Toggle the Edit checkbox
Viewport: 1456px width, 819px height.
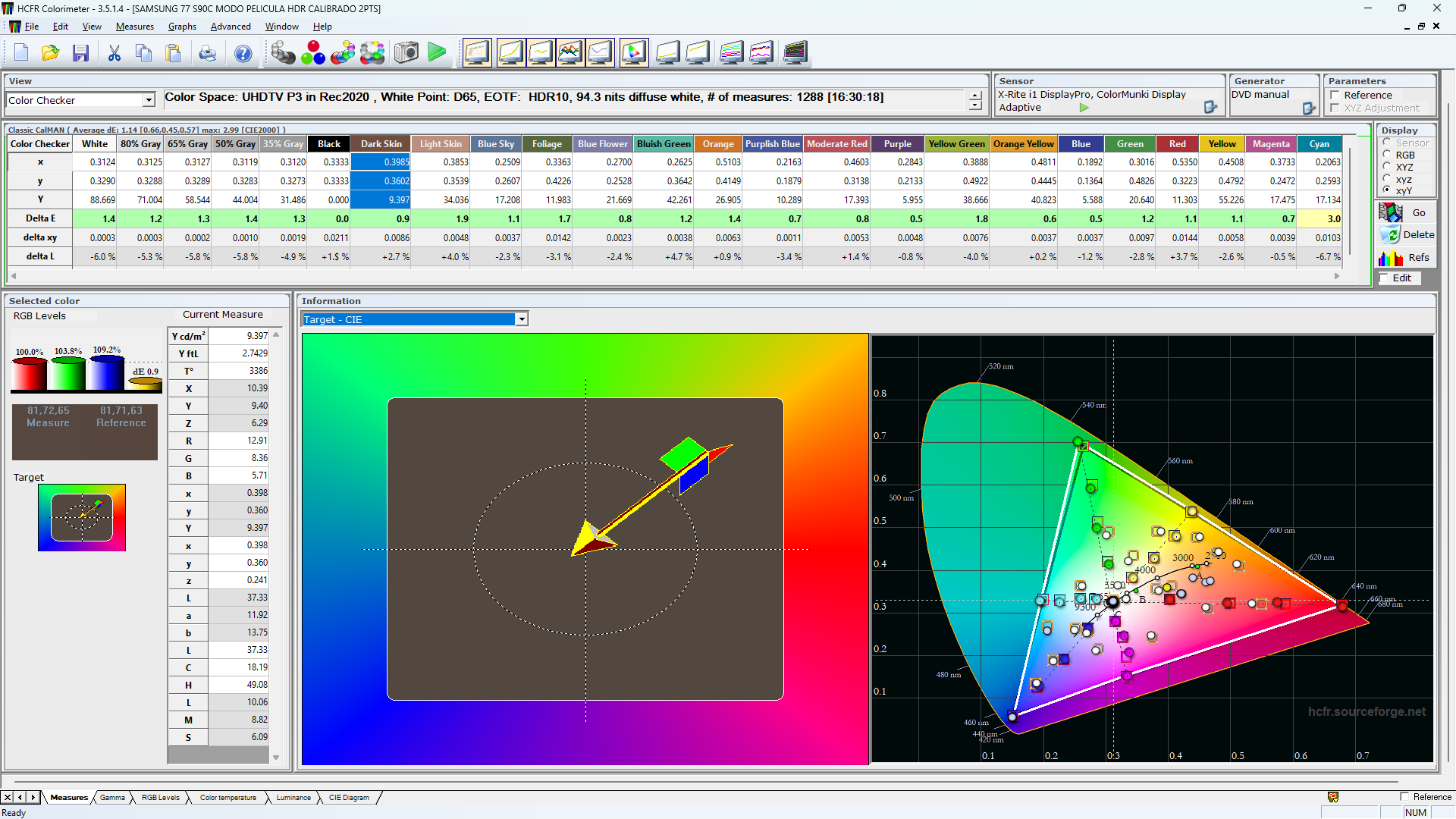pos(1384,278)
